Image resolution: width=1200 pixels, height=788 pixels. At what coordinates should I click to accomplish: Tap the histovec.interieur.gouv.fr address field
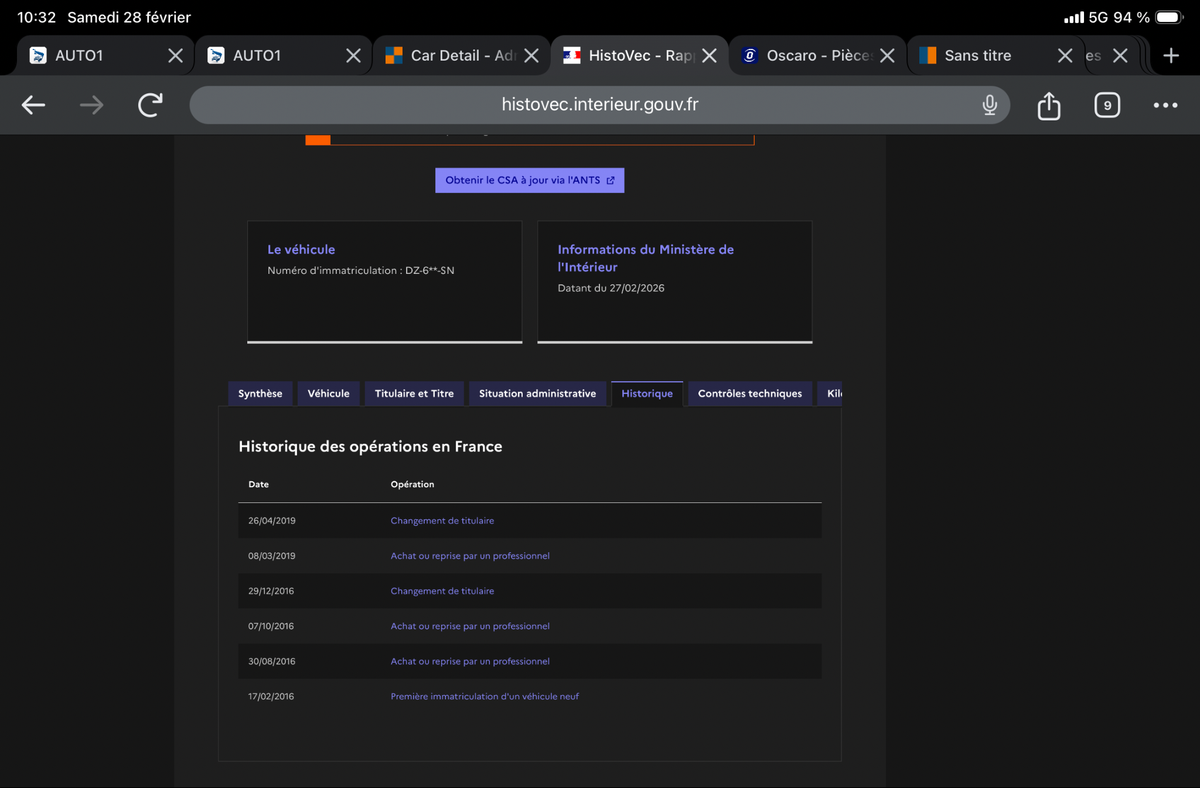(600, 105)
